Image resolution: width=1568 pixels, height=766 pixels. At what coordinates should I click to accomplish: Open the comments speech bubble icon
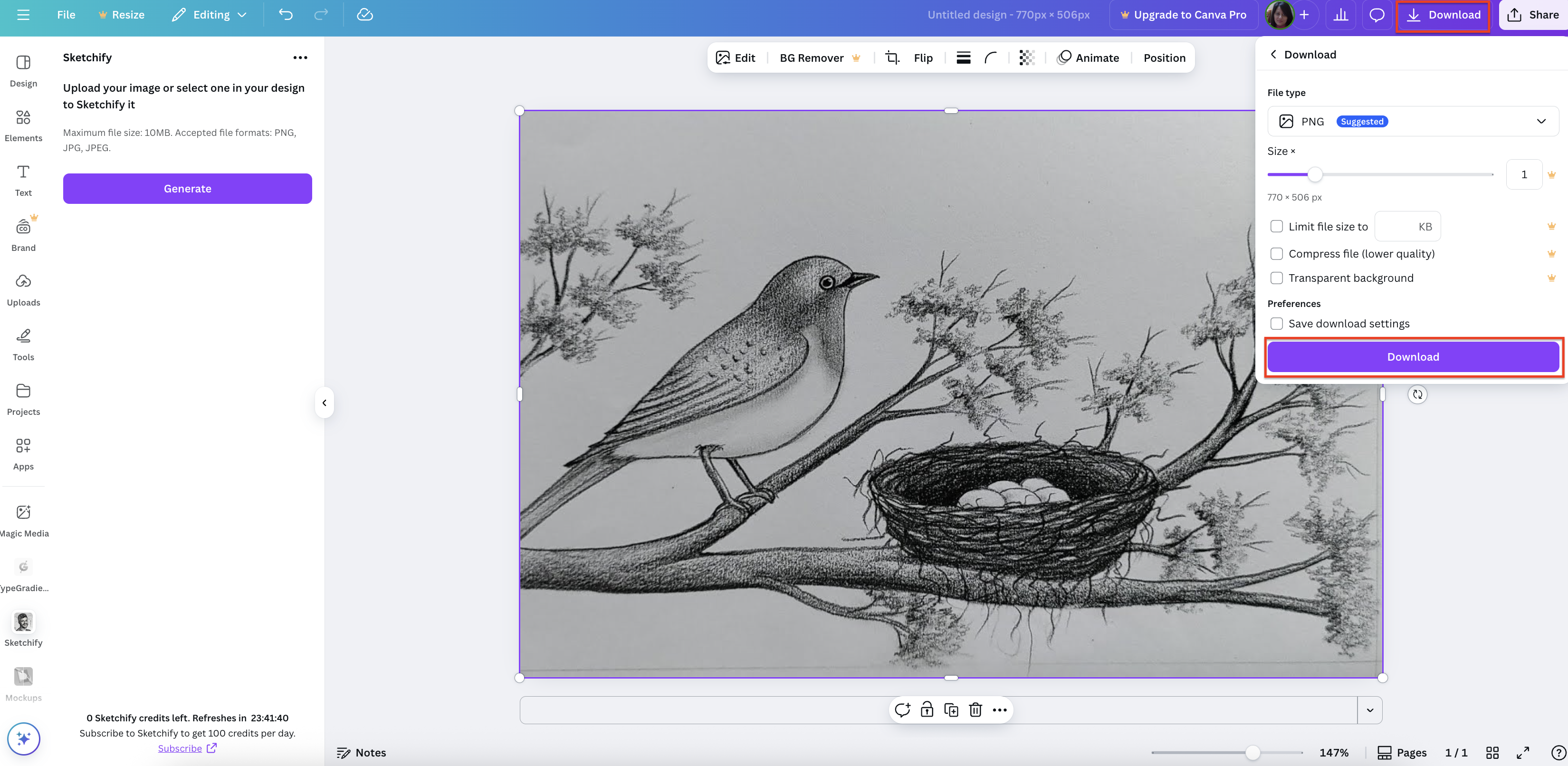click(1376, 15)
